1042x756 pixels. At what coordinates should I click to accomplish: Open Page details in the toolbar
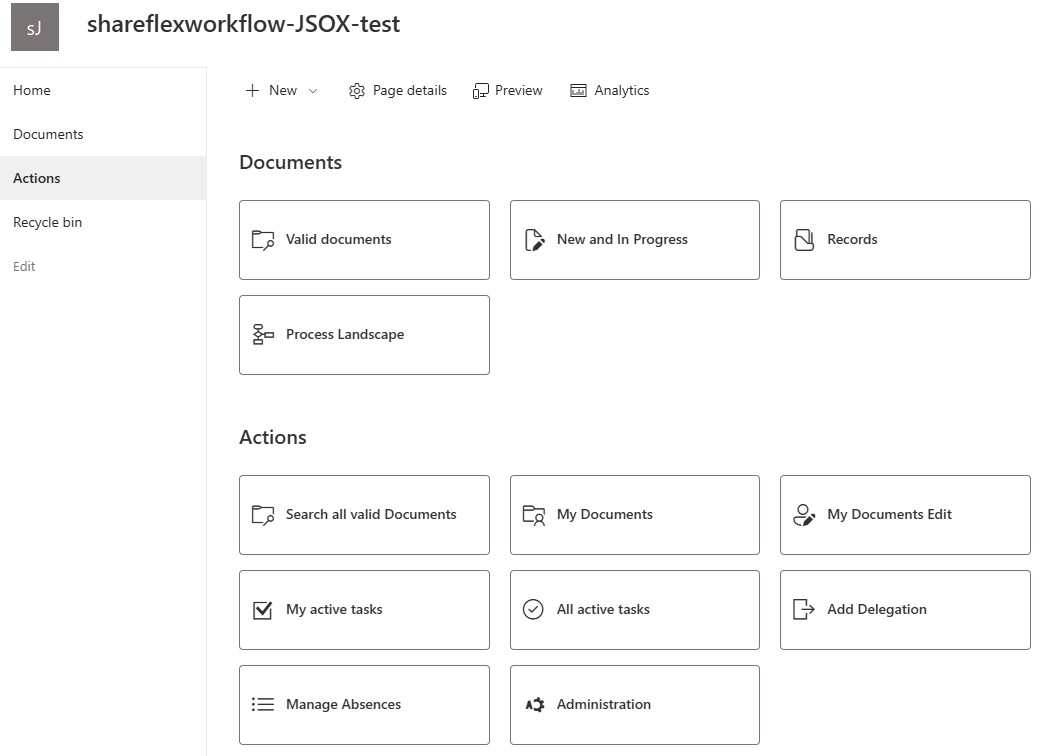[398, 91]
